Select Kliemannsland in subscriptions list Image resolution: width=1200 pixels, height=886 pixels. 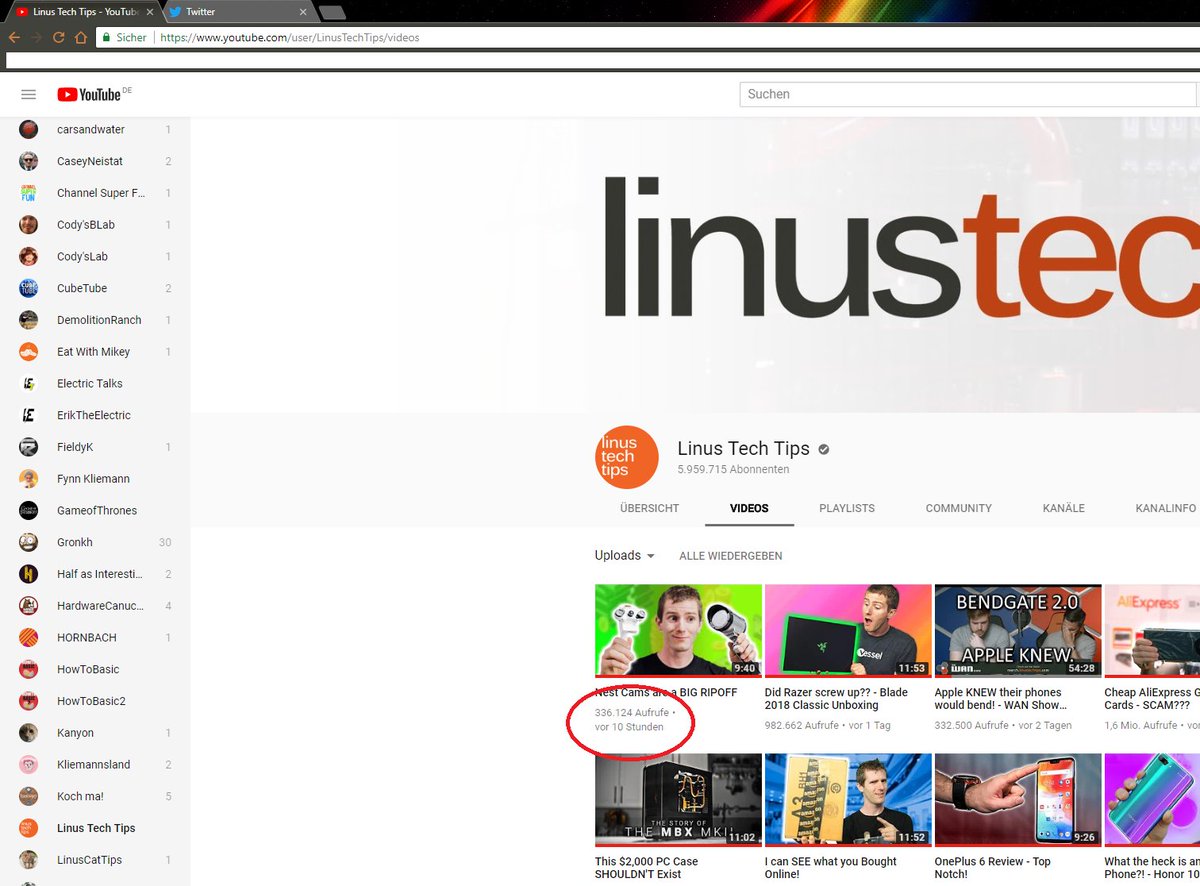pyautogui.click(x=95, y=765)
